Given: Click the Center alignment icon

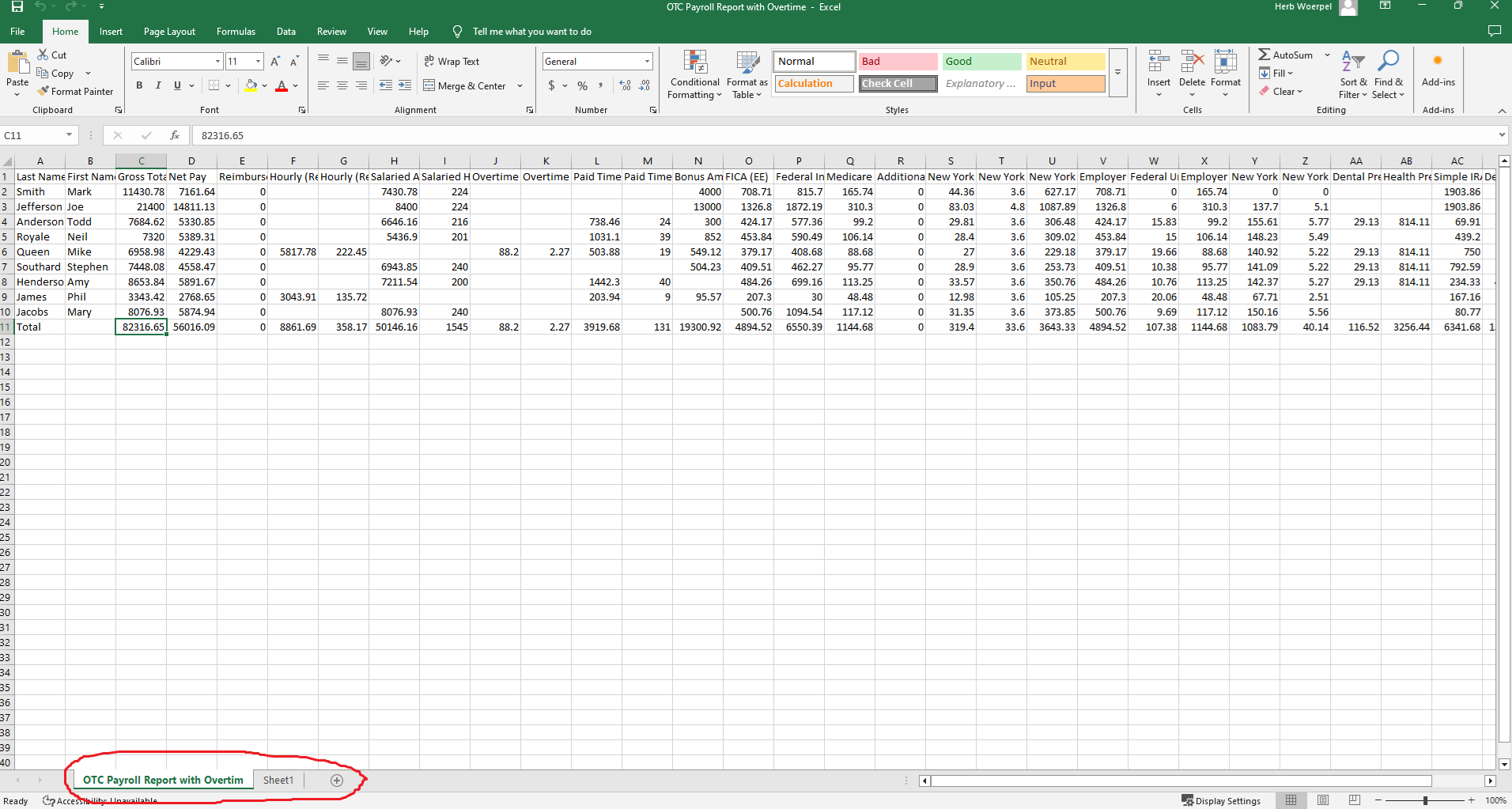Looking at the screenshot, I should click(x=342, y=85).
